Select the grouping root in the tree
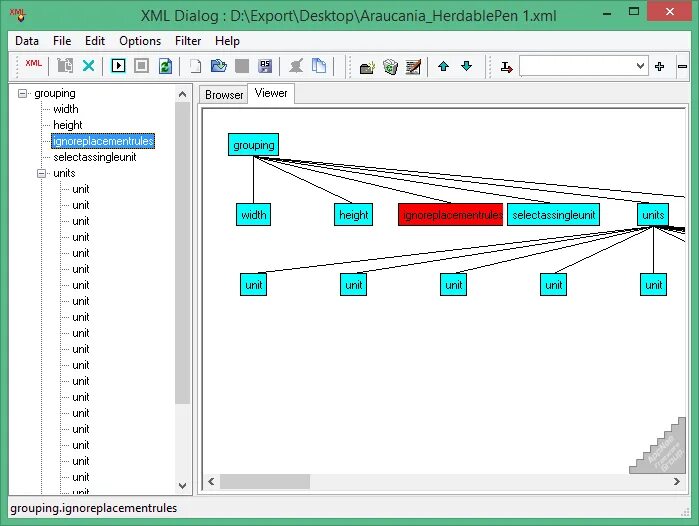 [55, 93]
